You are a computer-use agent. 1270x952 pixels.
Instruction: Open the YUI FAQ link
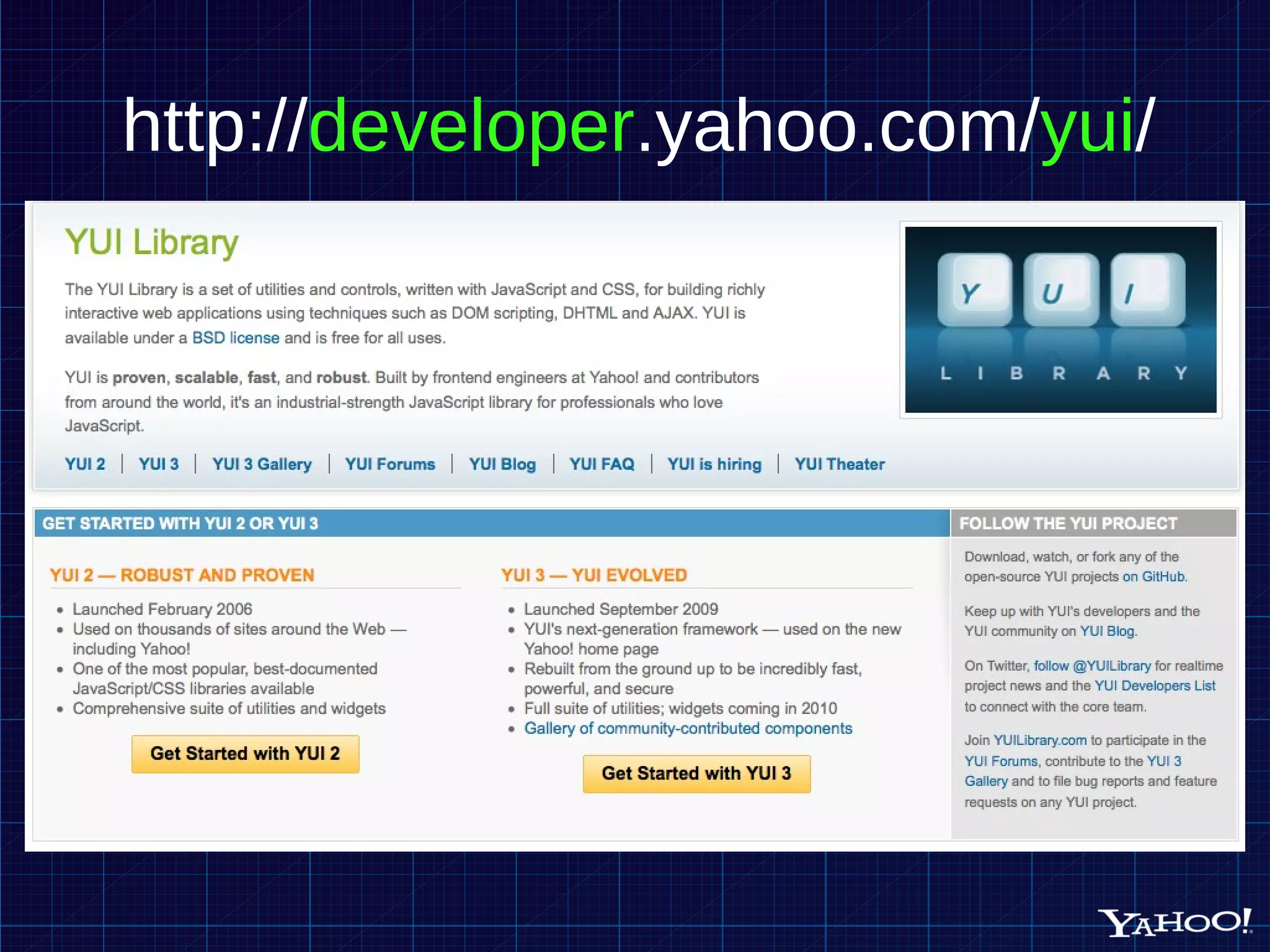(x=602, y=464)
